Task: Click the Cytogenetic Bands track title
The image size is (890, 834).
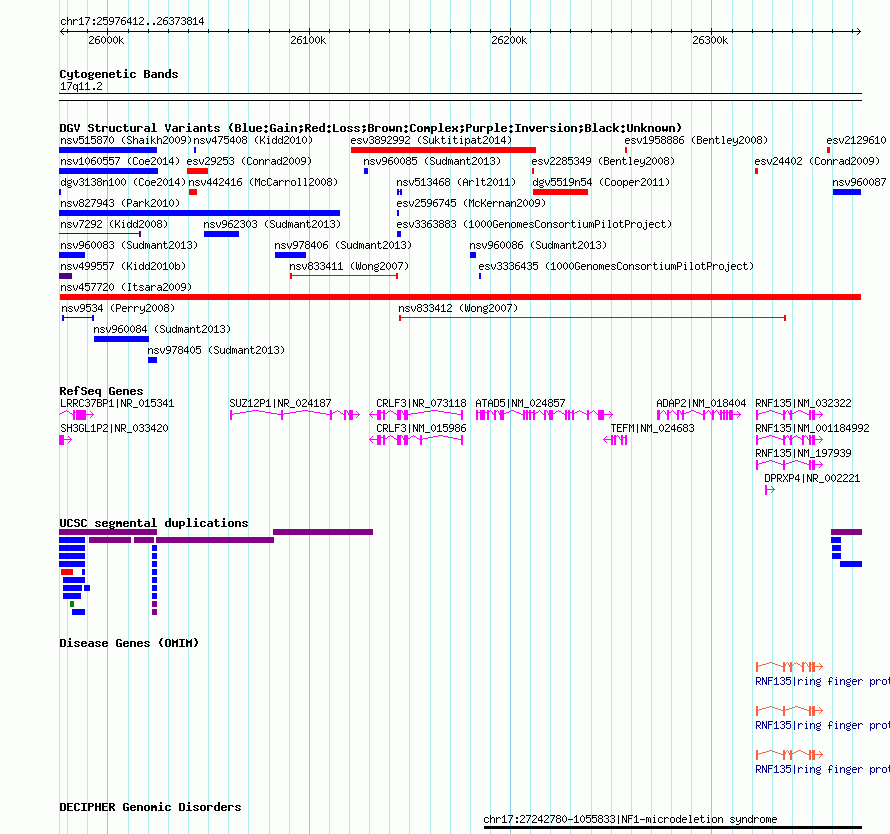Action: (x=119, y=74)
